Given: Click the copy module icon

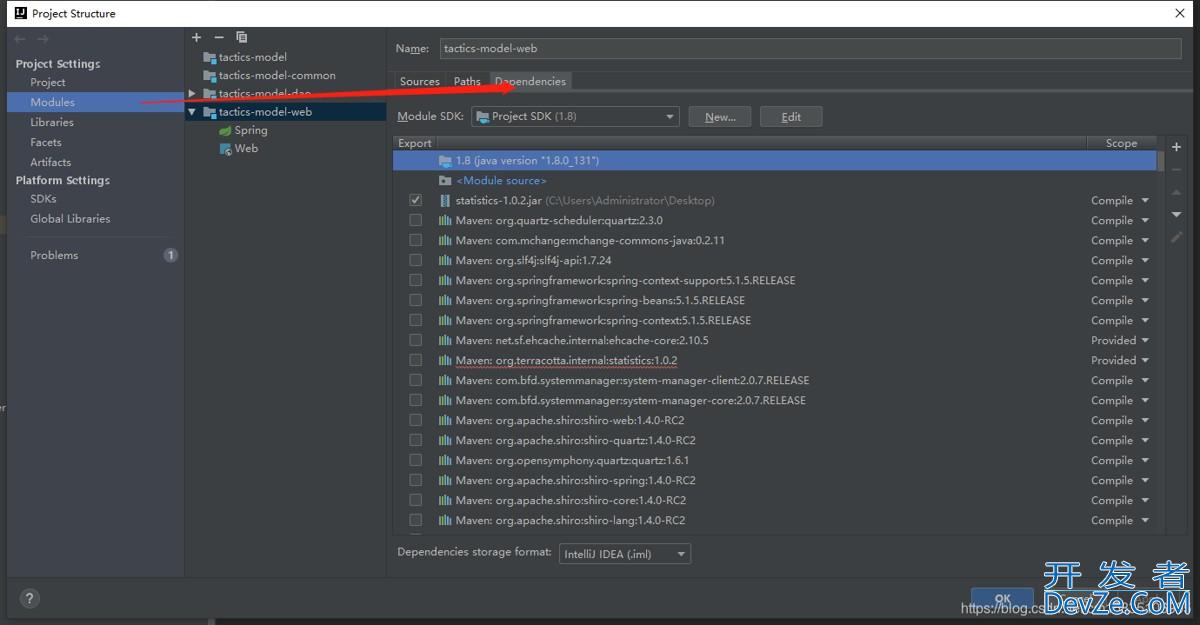Looking at the screenshot, I should 241,37.
